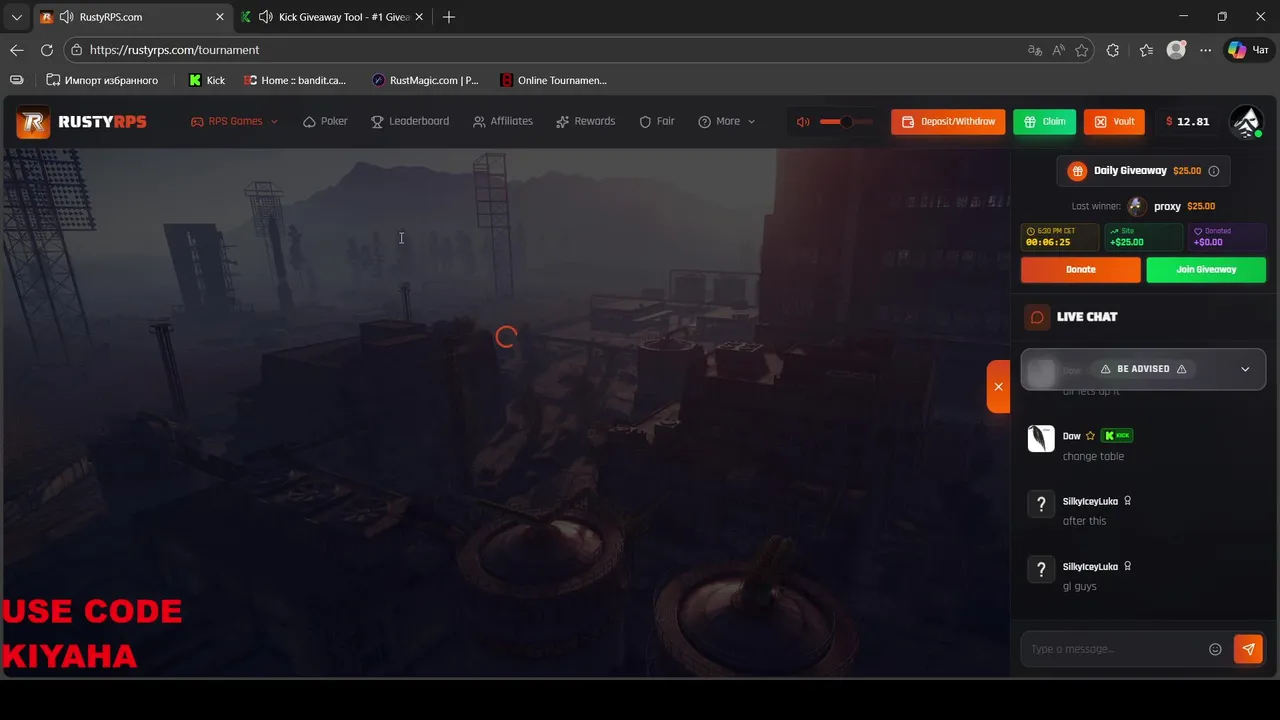
Task: Collapse the chat panel with orange X tab
Action: coord(998,386)
